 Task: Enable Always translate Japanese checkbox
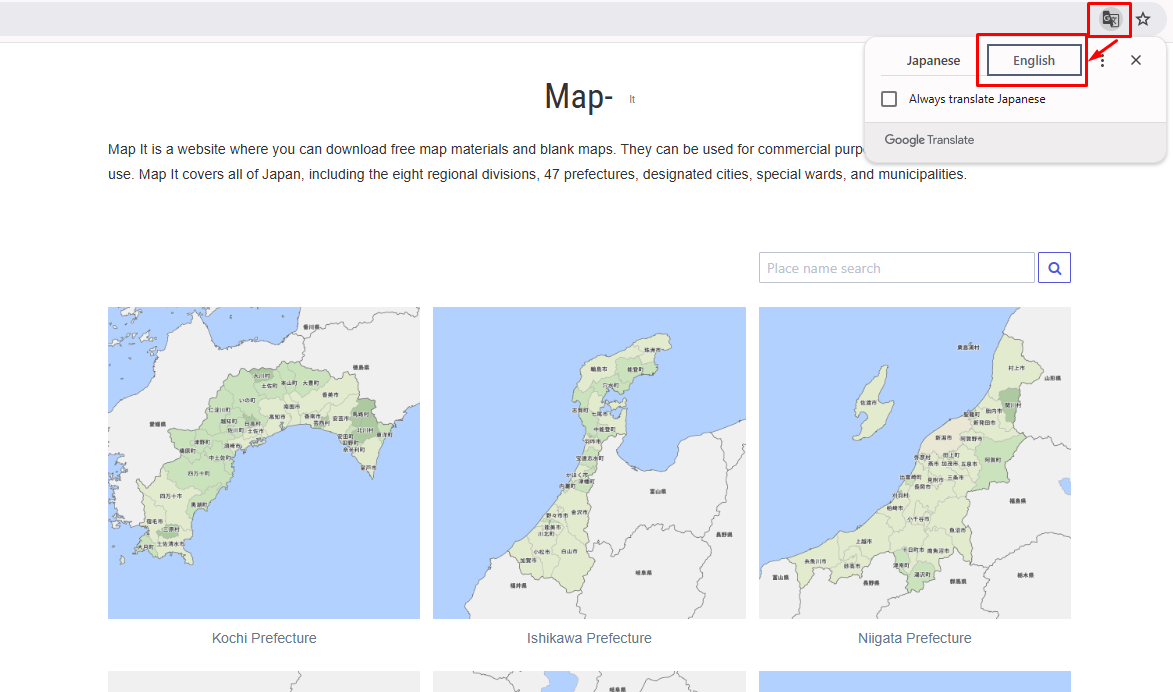pyautogui.click(x=889, y=99)
